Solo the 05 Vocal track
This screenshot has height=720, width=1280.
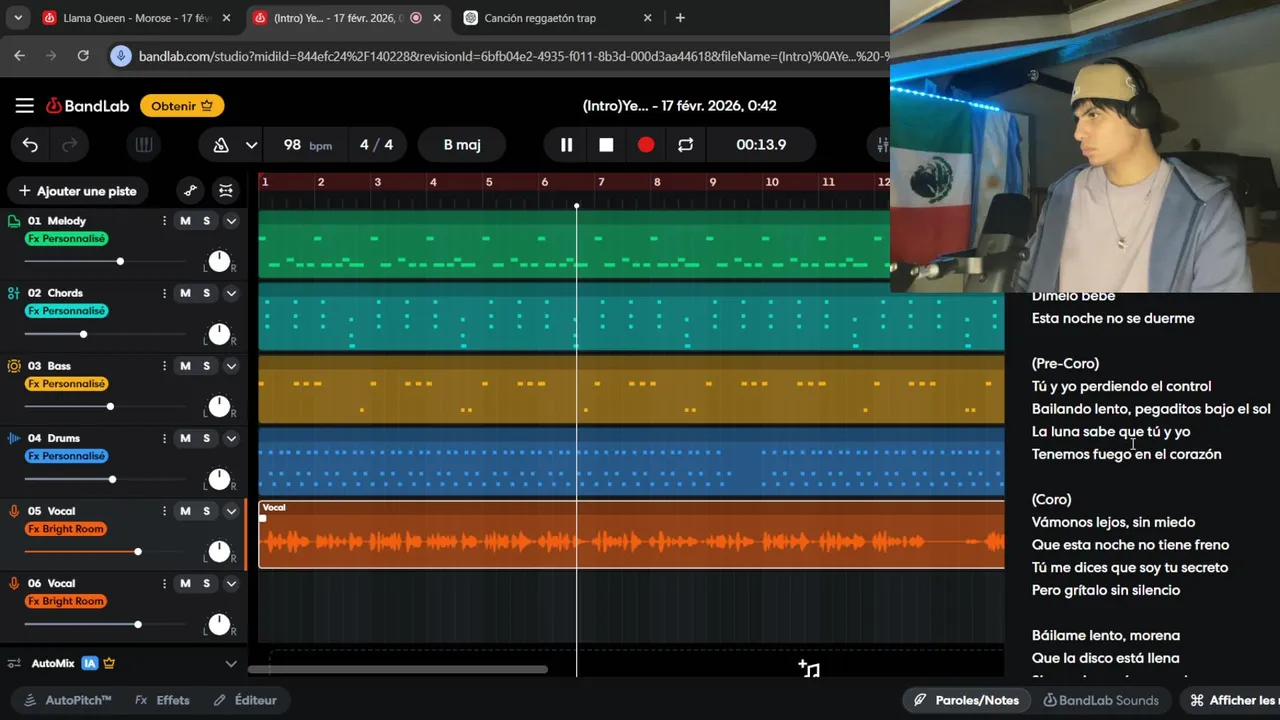pos(207,511)
